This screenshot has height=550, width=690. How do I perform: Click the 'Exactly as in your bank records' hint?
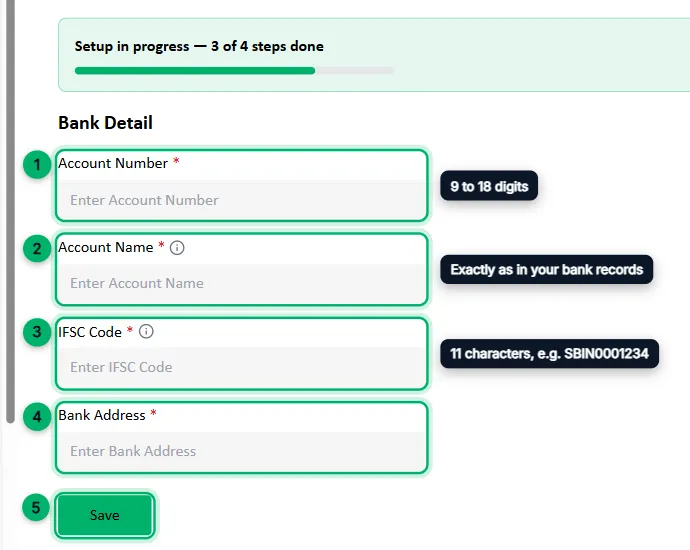click(547, 269)
